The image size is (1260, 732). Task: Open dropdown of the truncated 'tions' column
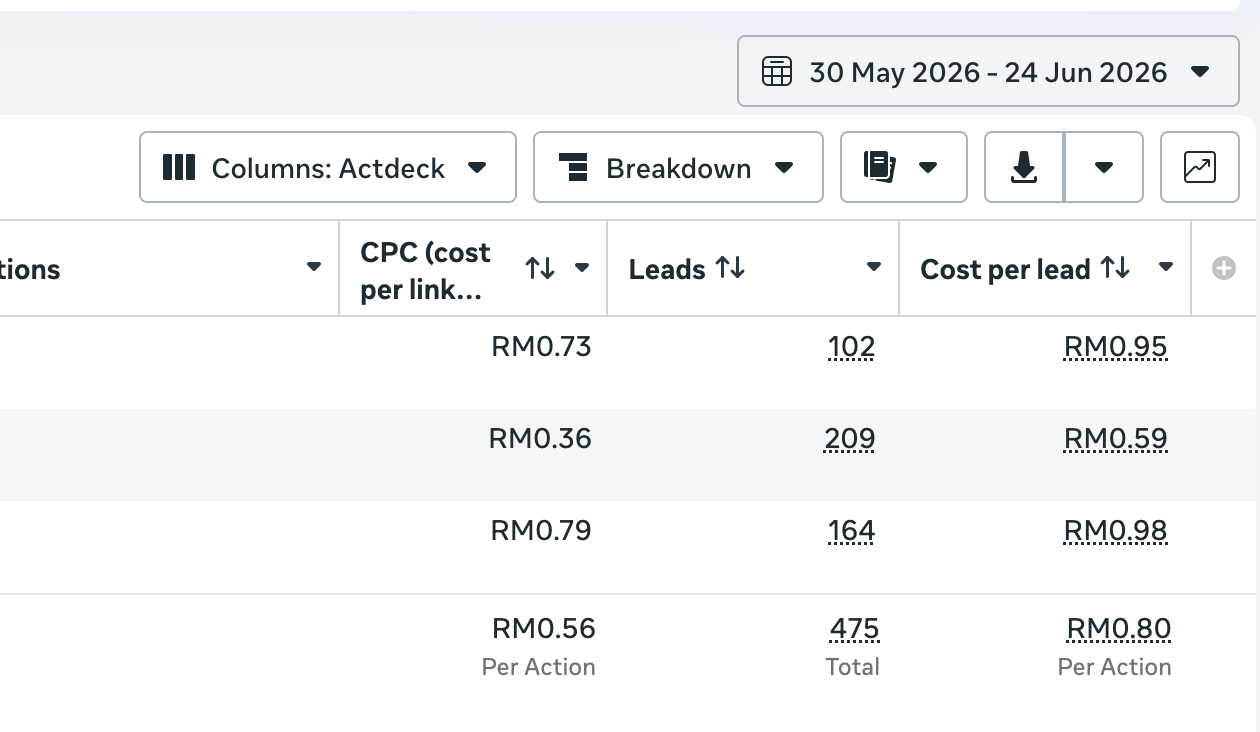pyautogui.click(x=314, y=267)
